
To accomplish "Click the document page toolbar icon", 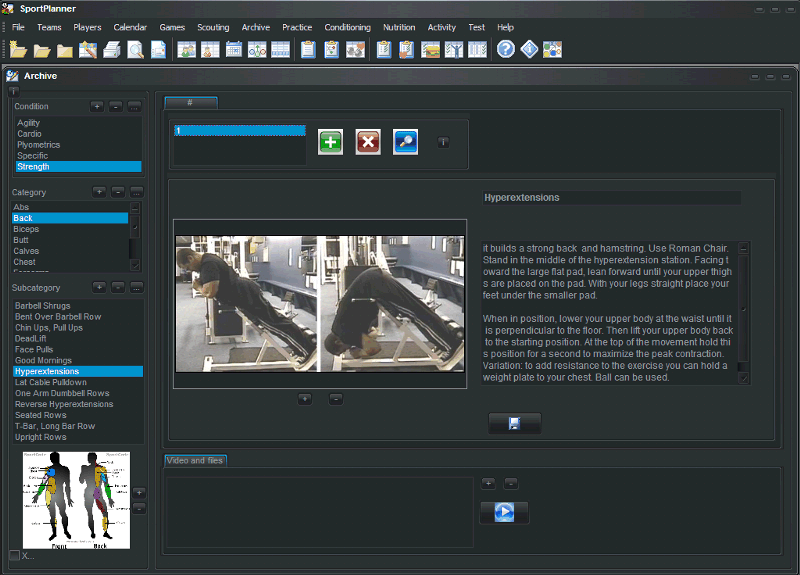I will 158,49.
